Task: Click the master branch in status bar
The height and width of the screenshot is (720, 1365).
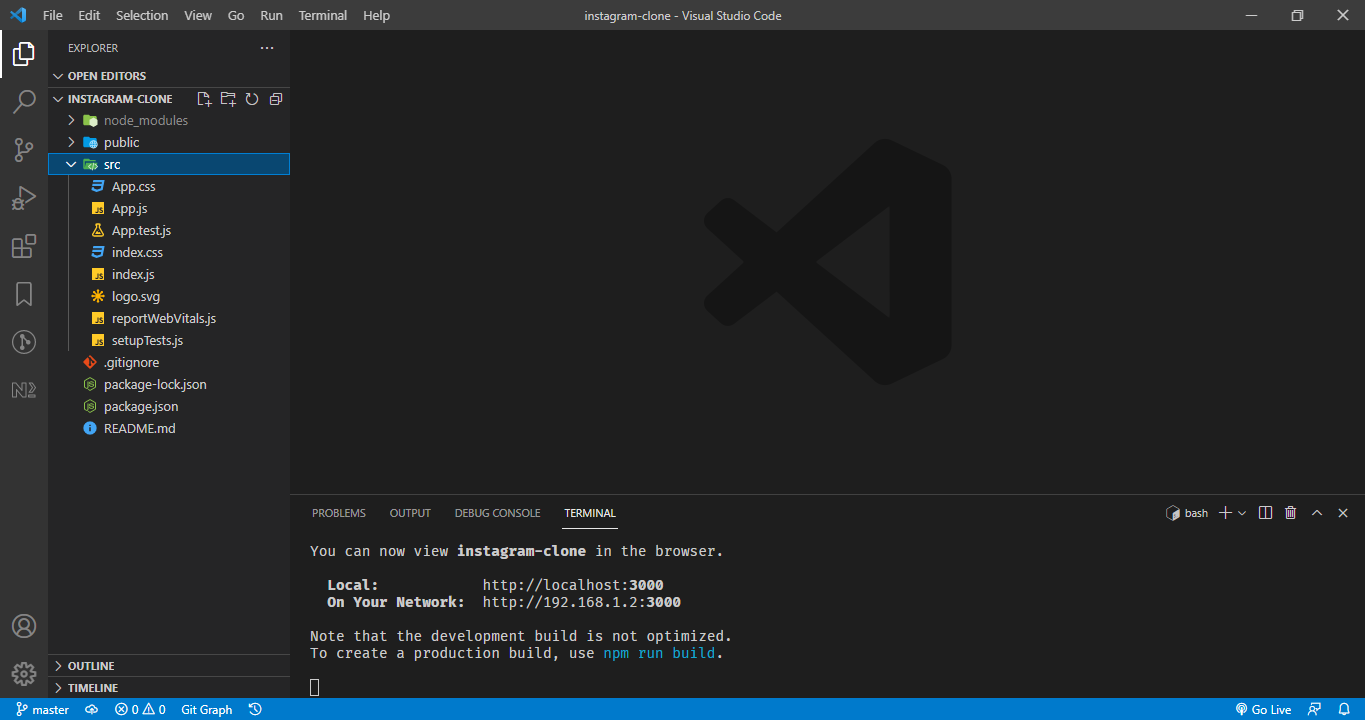Action: 43,709
